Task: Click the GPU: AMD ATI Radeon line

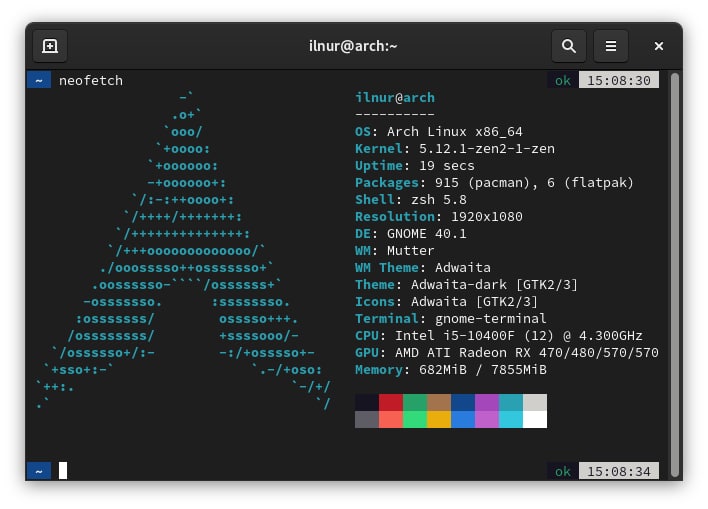Action: 507,353
